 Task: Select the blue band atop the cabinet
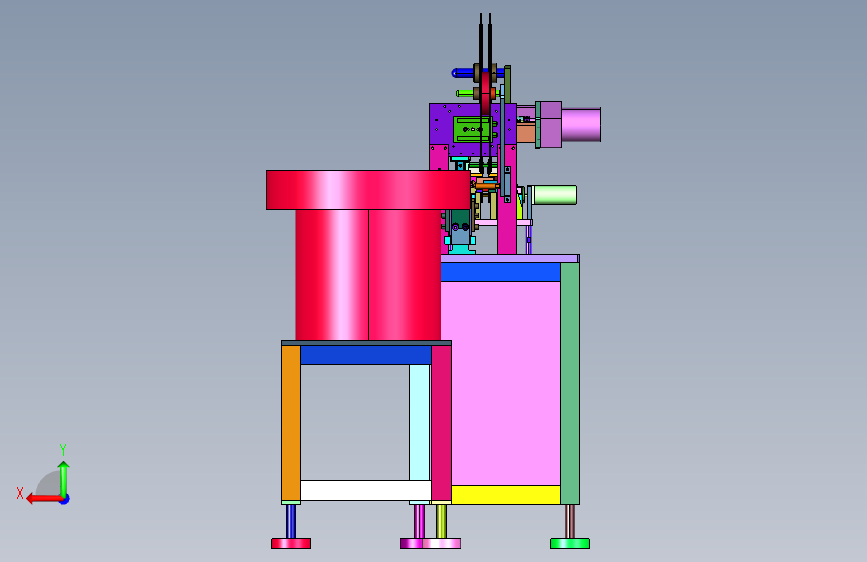(501, 272)
